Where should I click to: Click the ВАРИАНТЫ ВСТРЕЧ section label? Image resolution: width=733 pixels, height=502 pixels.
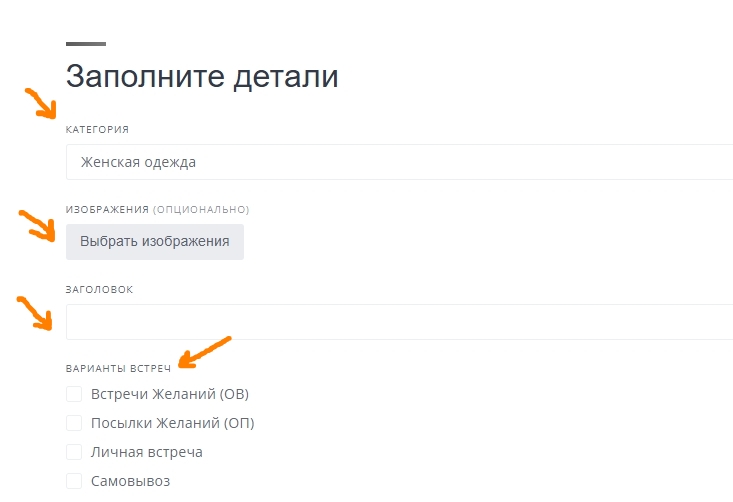(118, 369)
